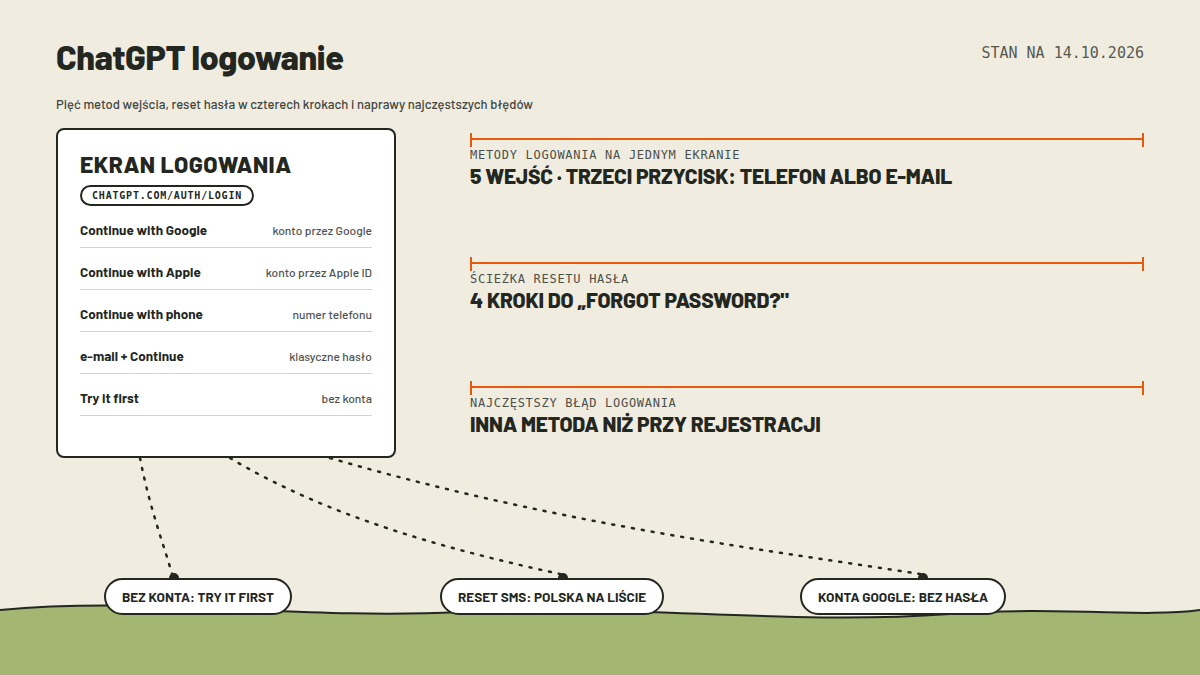
Task: Select the e-mail + Continue option
Action: (132, 357)
